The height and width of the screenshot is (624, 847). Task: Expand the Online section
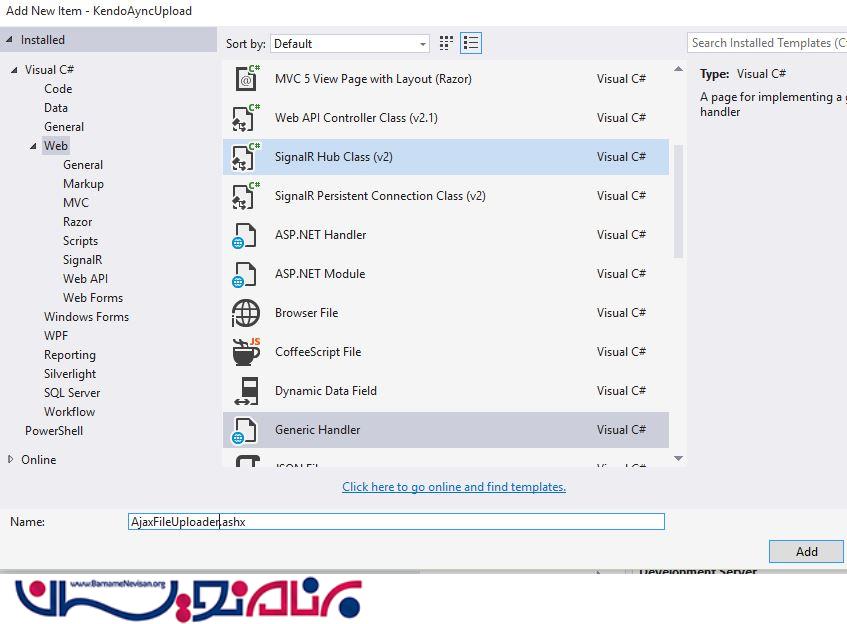tap(10, 459)
